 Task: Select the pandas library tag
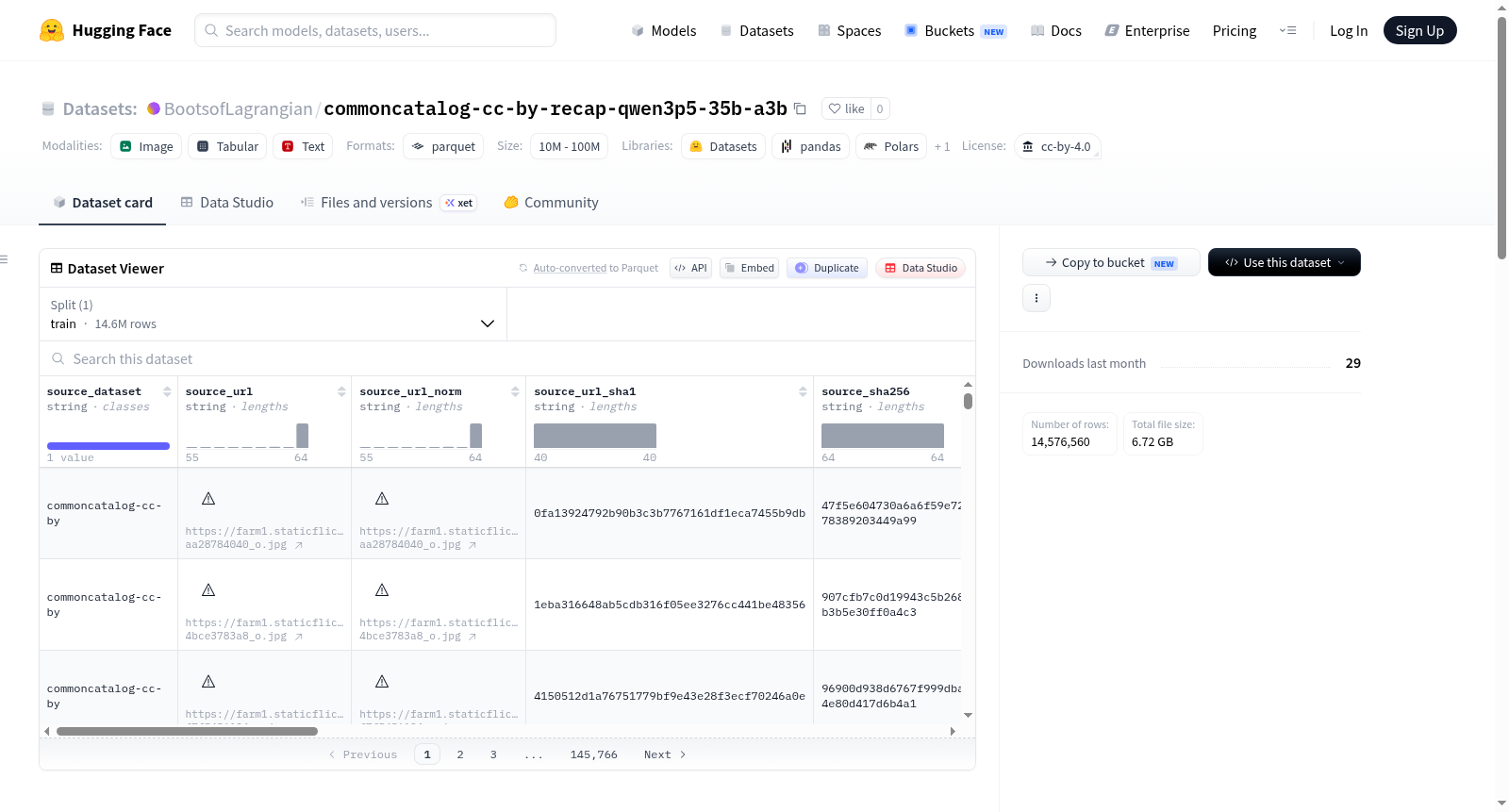811,146
